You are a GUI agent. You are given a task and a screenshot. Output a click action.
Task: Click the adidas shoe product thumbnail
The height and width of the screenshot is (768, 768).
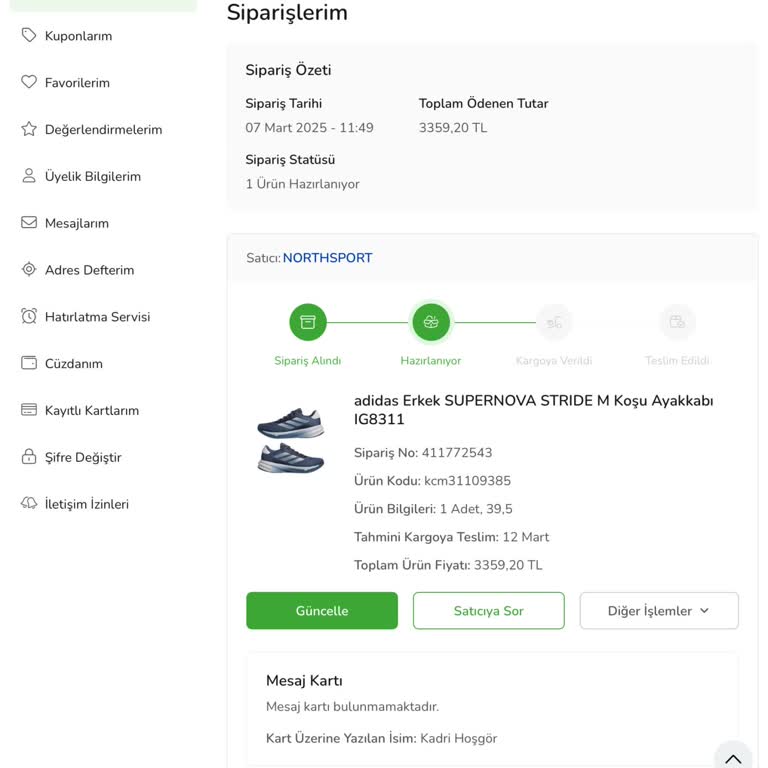click(291, 440)
